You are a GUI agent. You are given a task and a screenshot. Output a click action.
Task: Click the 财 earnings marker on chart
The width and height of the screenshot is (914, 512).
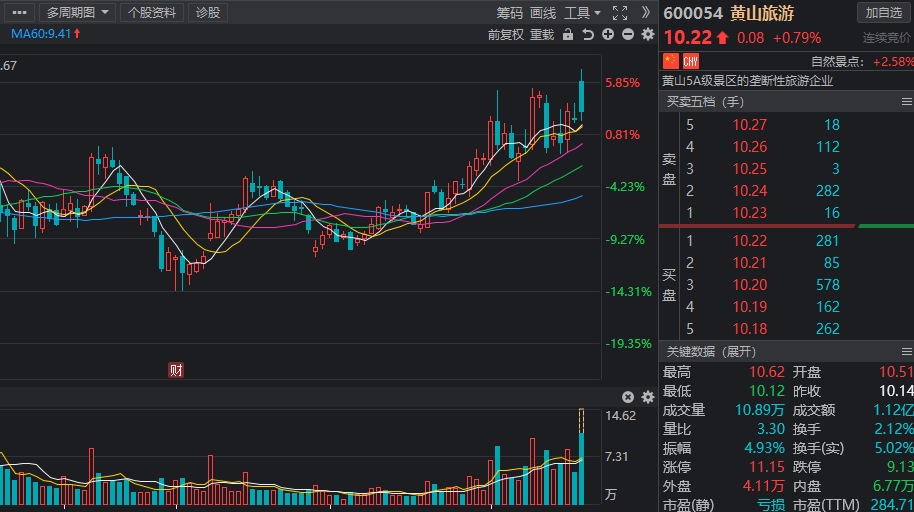click(x=176, y=370)
